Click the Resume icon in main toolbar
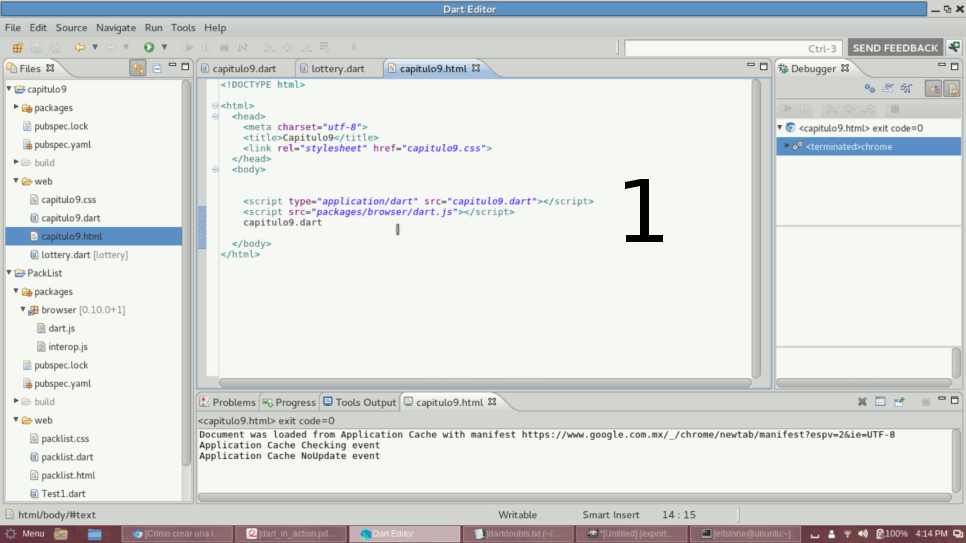The height and width of the screenshot is (543, 966). click(187, 47)
